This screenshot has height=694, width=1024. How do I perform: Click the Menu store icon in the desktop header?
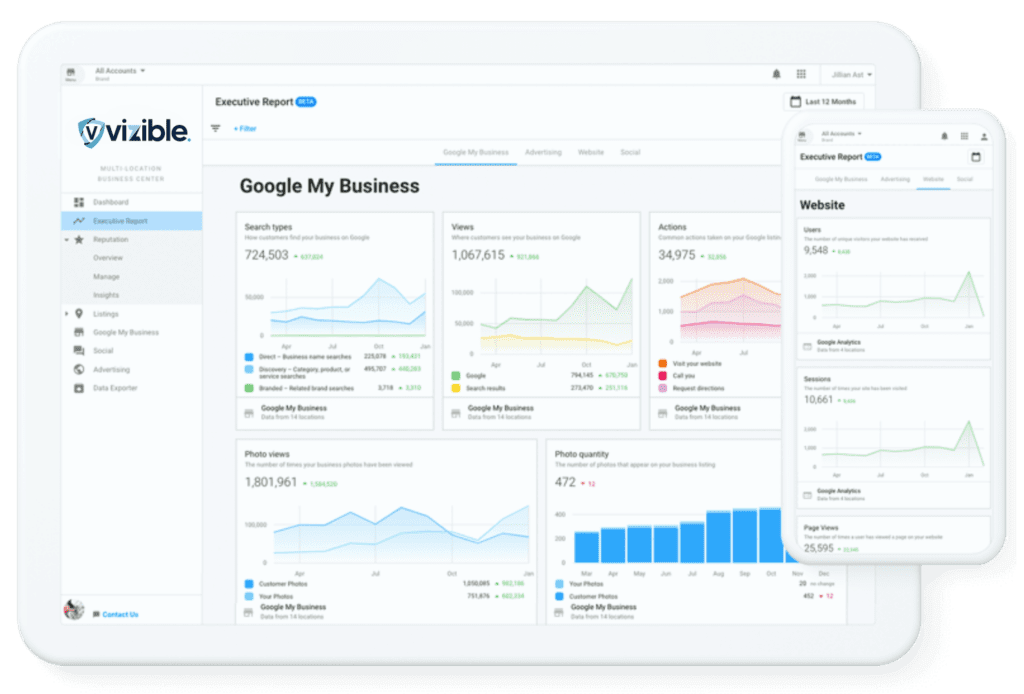coord(71,72)
